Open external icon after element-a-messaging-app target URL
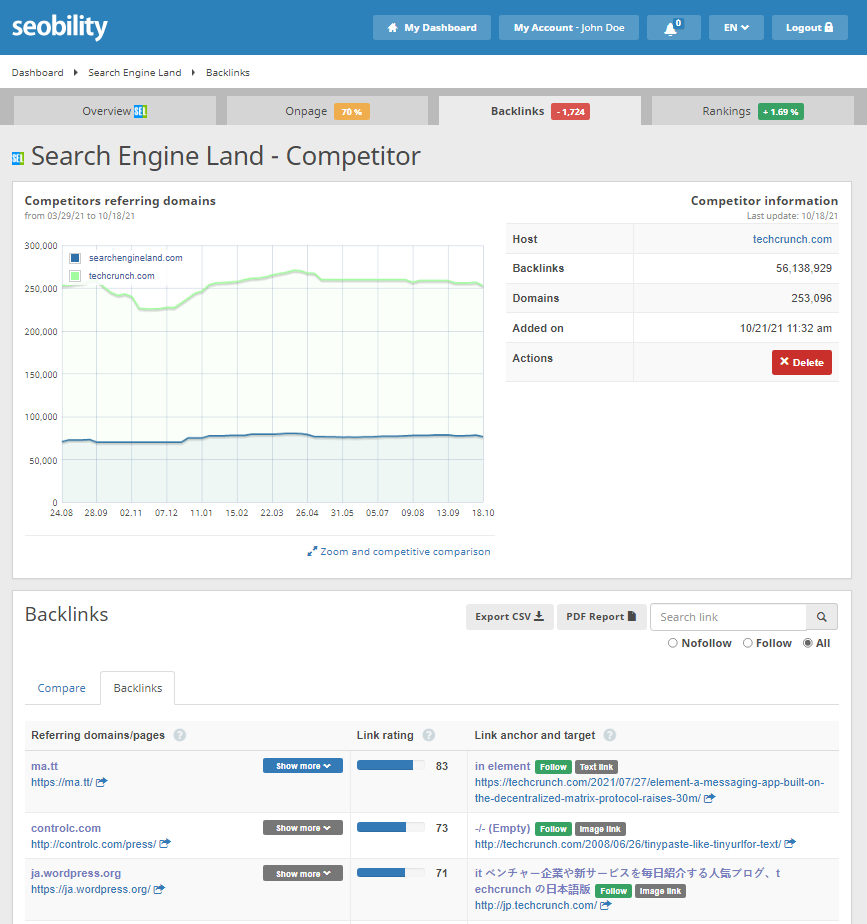The width and height of the screenshot is (867, 924). (x=710, y=798)
